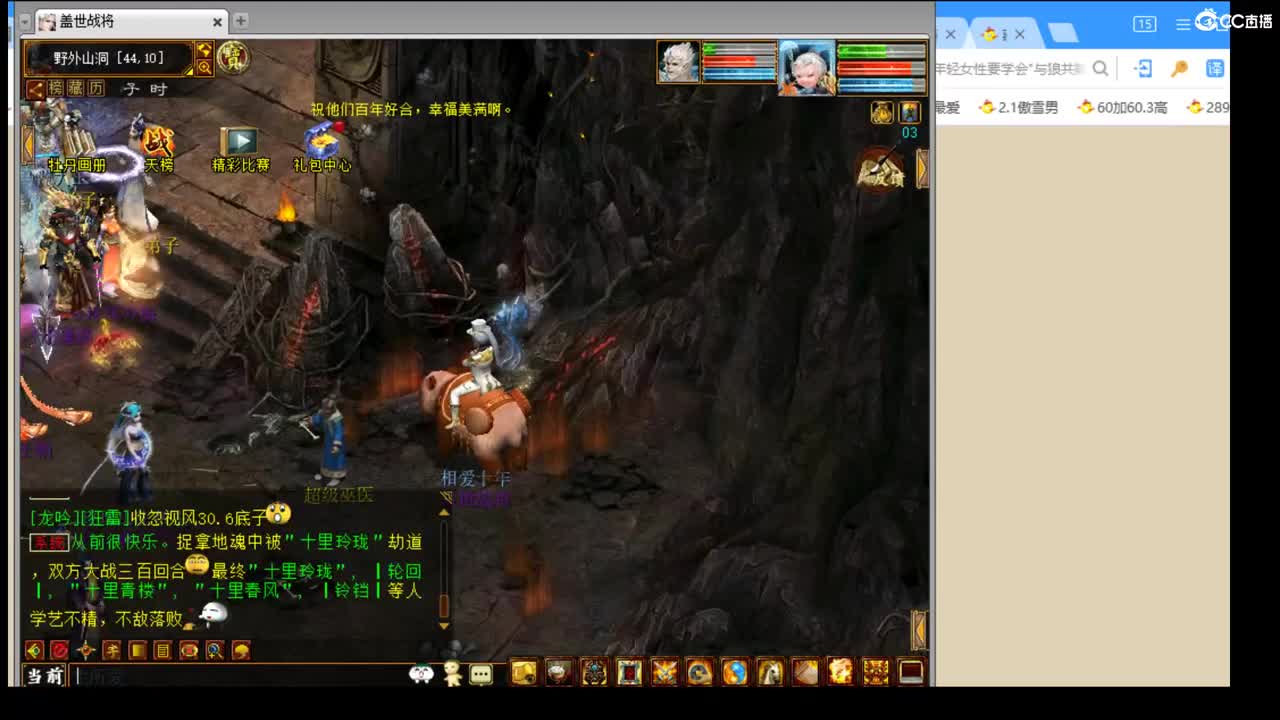This screenshot has width=1280, height=720.
Task: Open the 2.1傲雪男 bookmark
Action: click(x=1018, y=107)
